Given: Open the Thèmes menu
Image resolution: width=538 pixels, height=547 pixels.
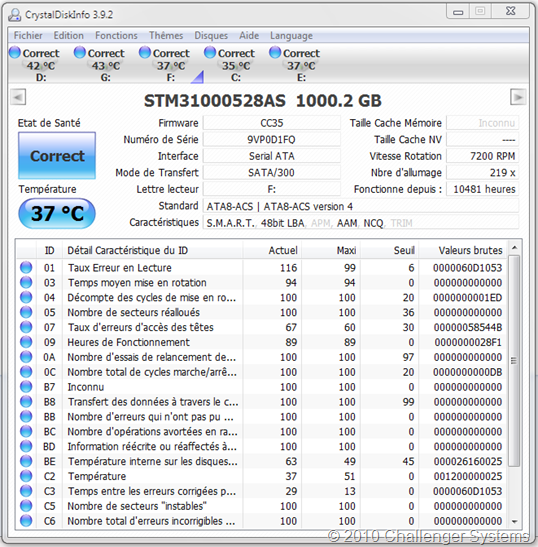Looking at the screenshot, I should click(x=166, y=36).
